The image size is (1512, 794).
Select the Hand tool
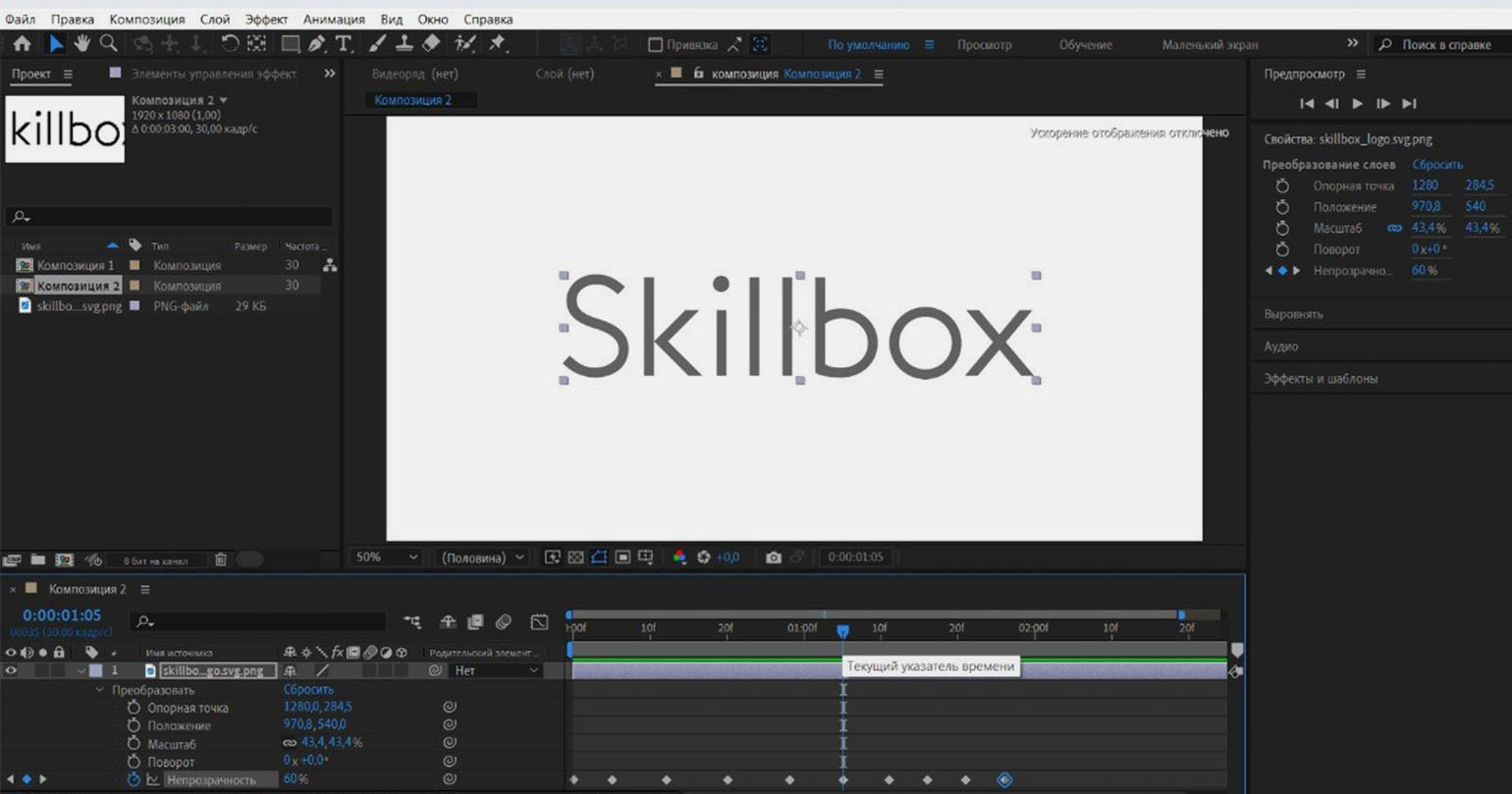click(x=82, y=44)
